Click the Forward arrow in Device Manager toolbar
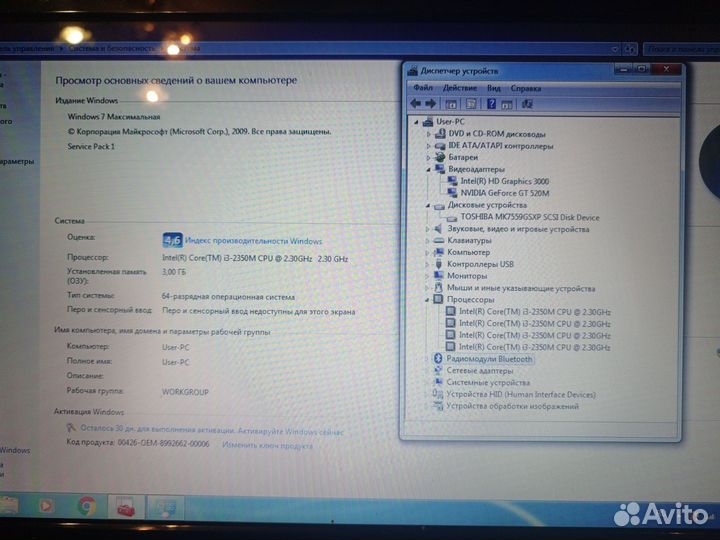This screenshot has width=720, height=540. point(430,104)
